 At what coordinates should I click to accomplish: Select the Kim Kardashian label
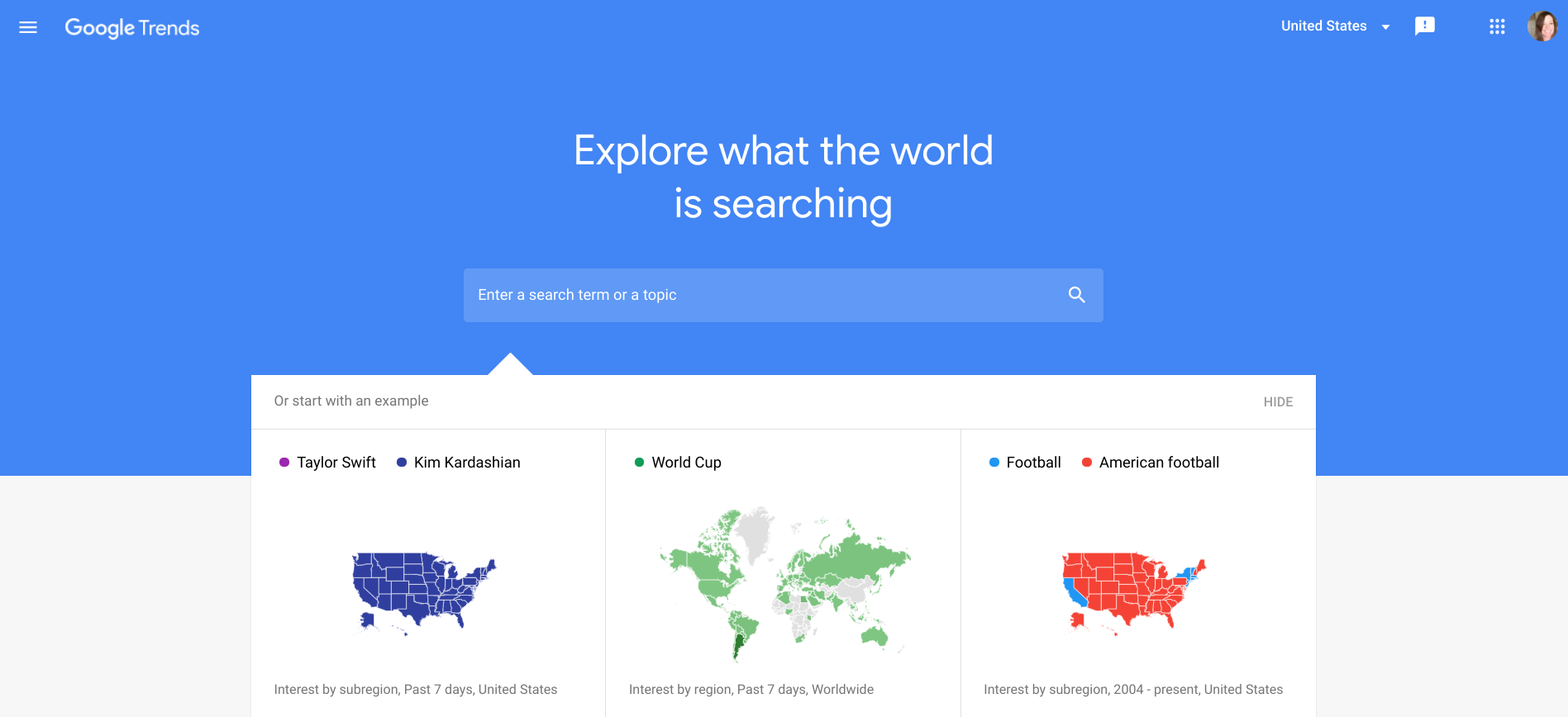pos(467,463)
